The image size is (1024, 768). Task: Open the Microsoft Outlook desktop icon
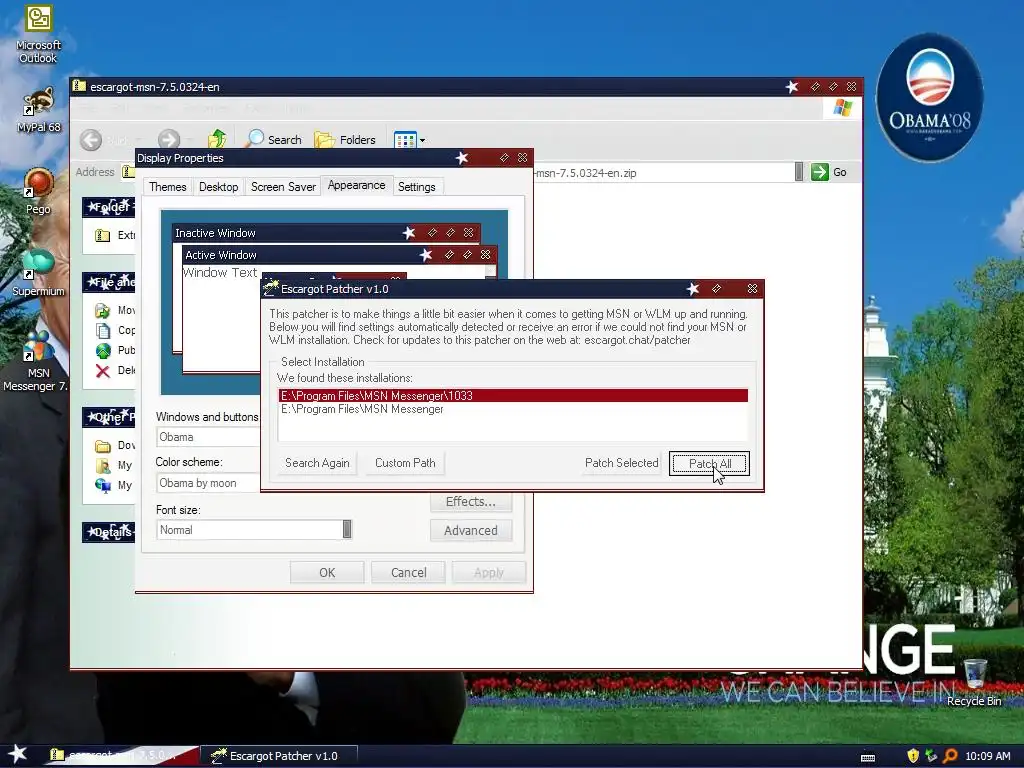[38, 34]
